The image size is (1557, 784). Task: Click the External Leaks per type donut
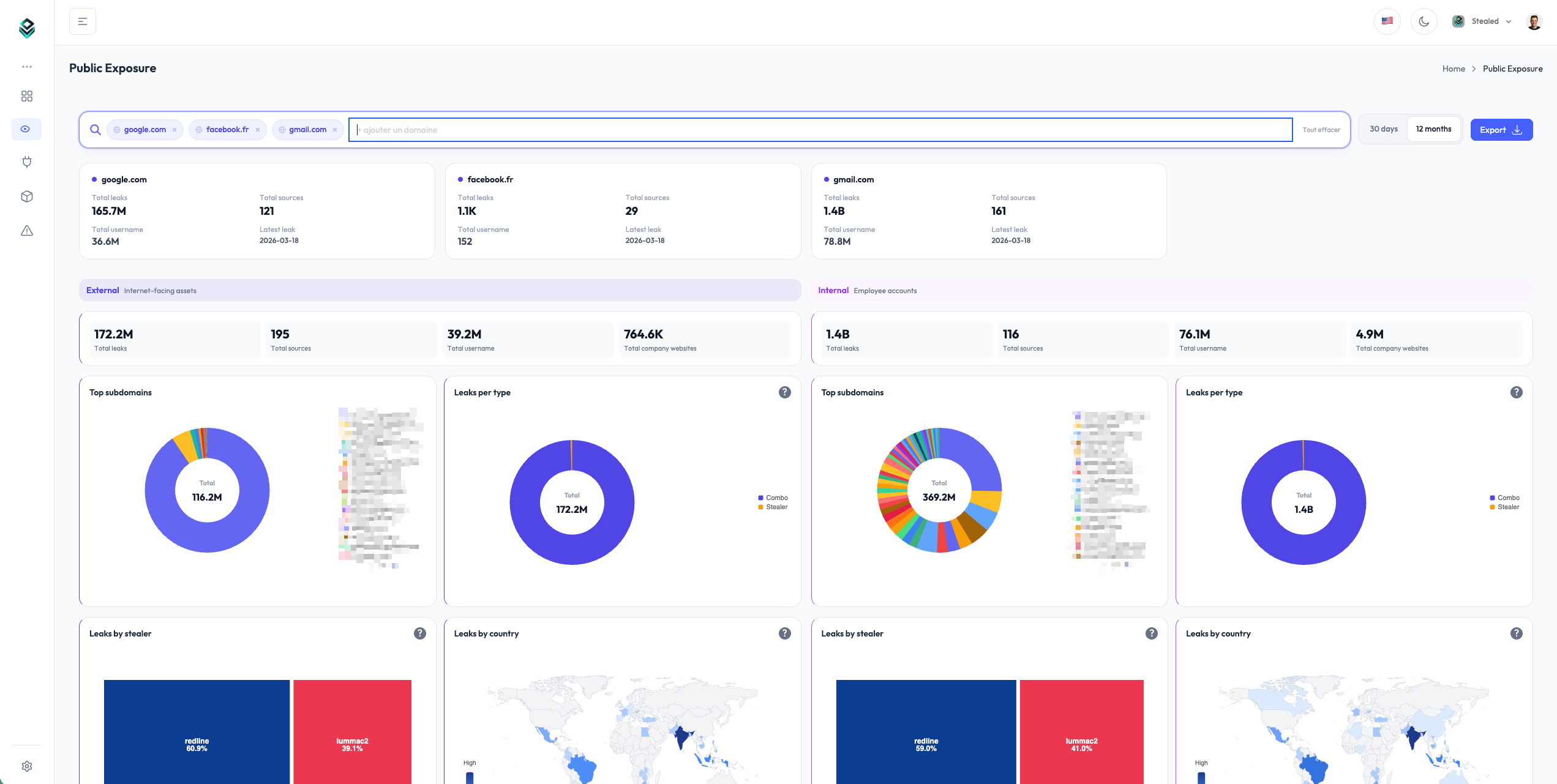point(572,502)
